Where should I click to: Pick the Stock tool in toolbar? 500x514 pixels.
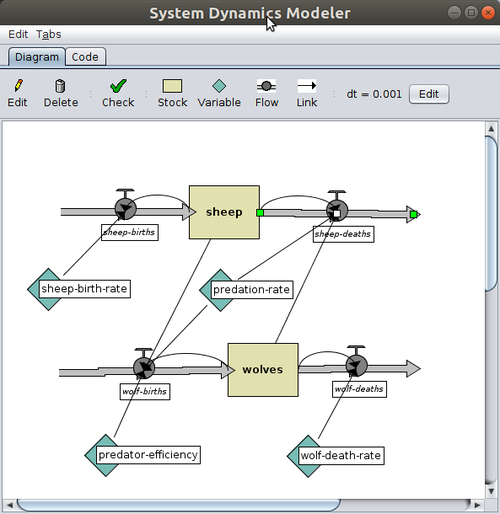pyautogui.click(x=172, y=94)
